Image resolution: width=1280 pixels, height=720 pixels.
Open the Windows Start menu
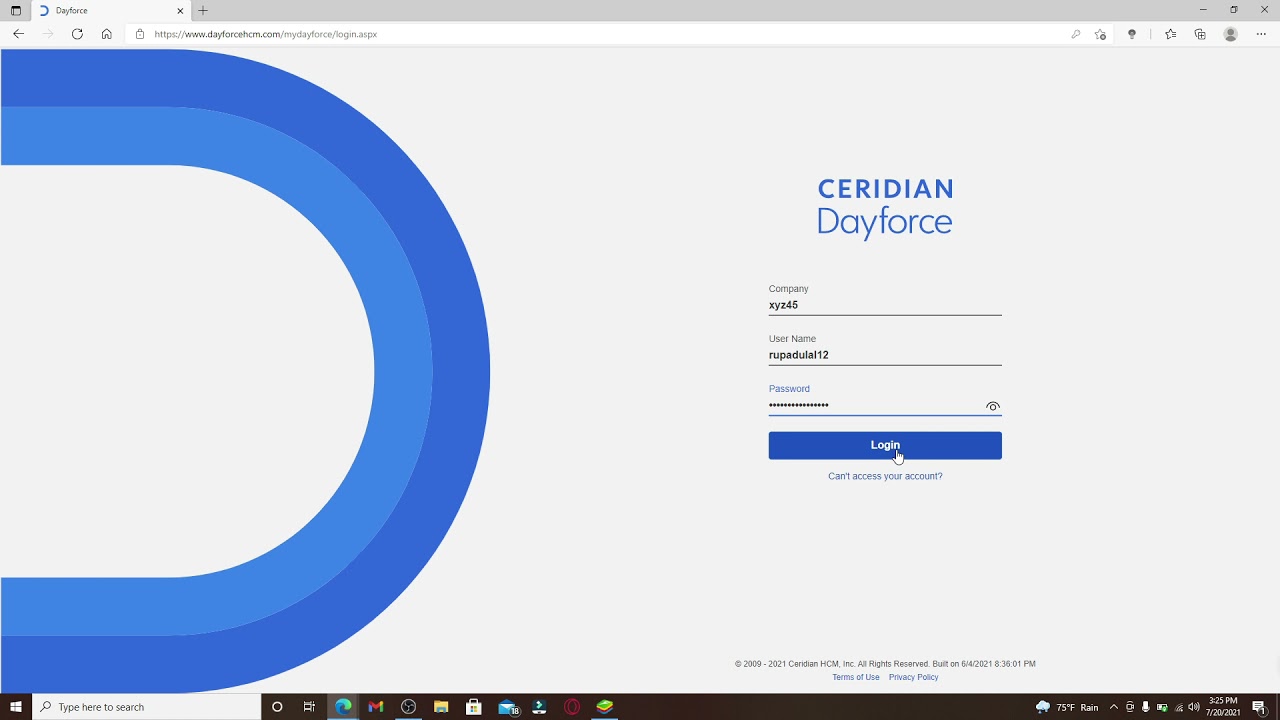point(16,707)
